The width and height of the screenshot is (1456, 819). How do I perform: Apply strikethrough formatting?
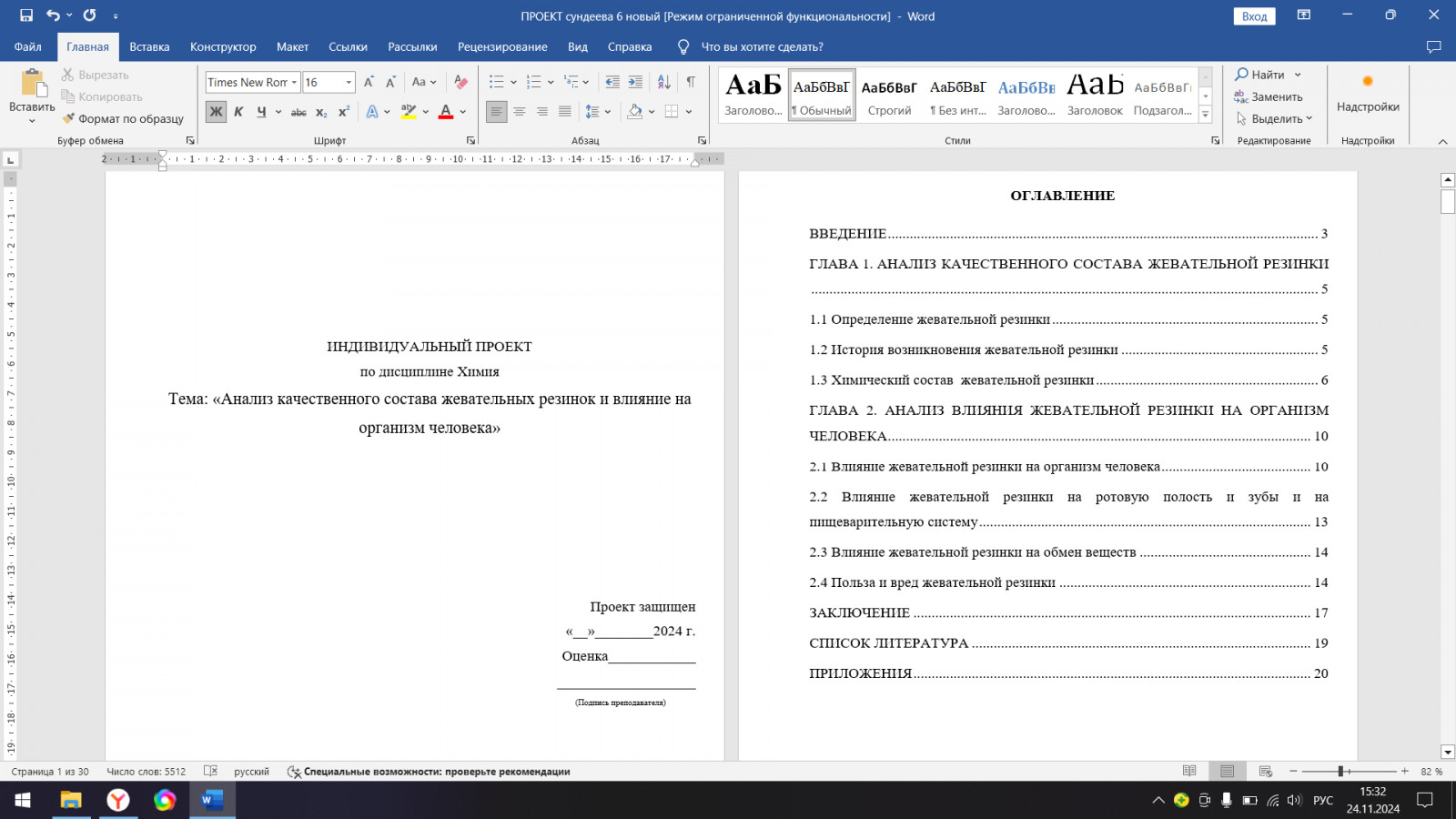pyautogui.click(x=298, y=112)
